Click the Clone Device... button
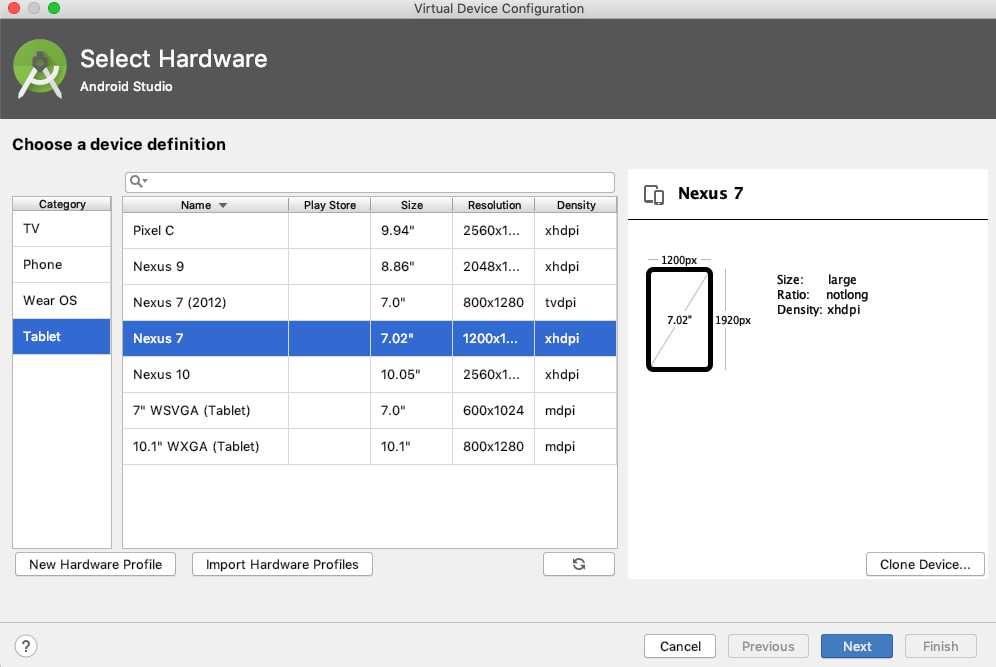 (x=925, y=564)
